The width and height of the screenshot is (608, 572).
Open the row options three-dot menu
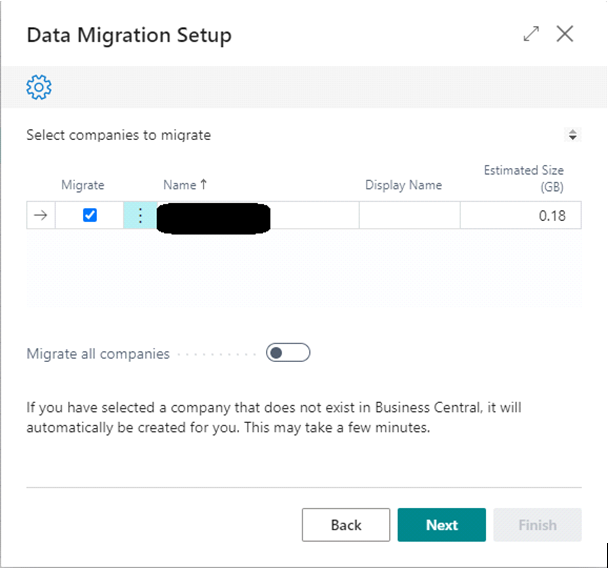(140, 215)
